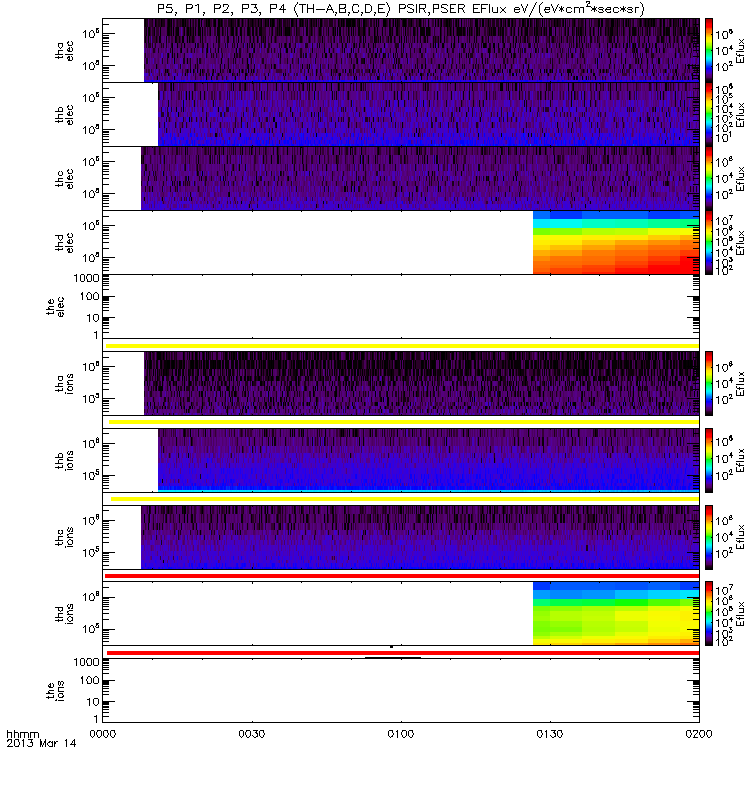This screenshot has width=750, height=800.
Task: Click the Eflux color bar for thc elec
Action: (x=709, y=179)
